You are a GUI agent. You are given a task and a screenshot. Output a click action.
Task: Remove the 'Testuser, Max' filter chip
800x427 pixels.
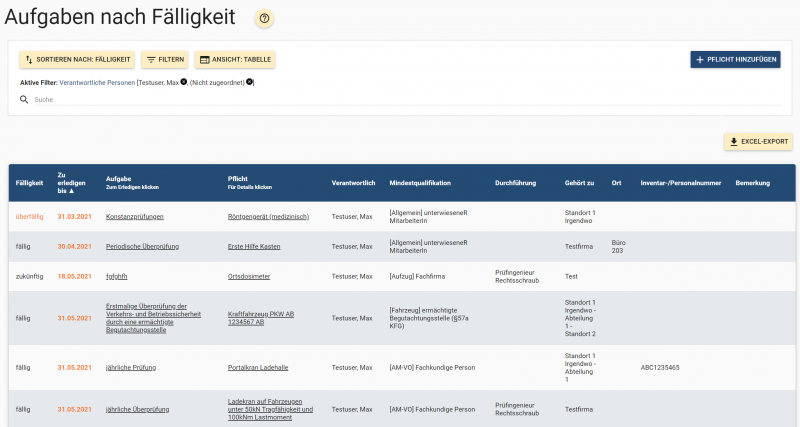[184, 82]
